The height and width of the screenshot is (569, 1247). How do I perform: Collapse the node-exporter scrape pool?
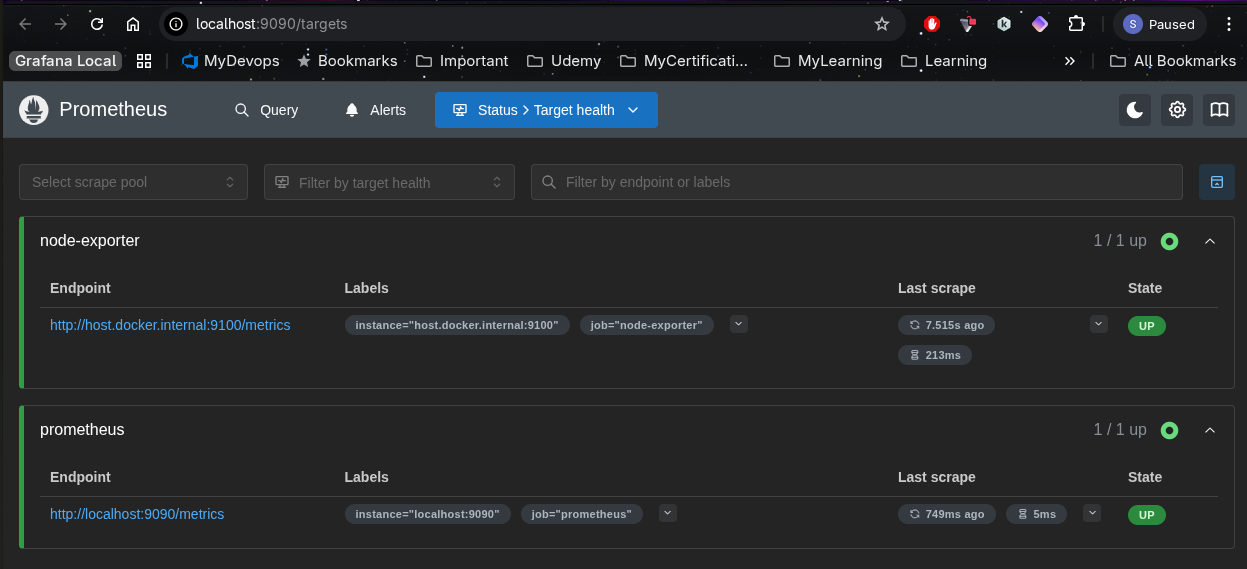point(1210,241)
